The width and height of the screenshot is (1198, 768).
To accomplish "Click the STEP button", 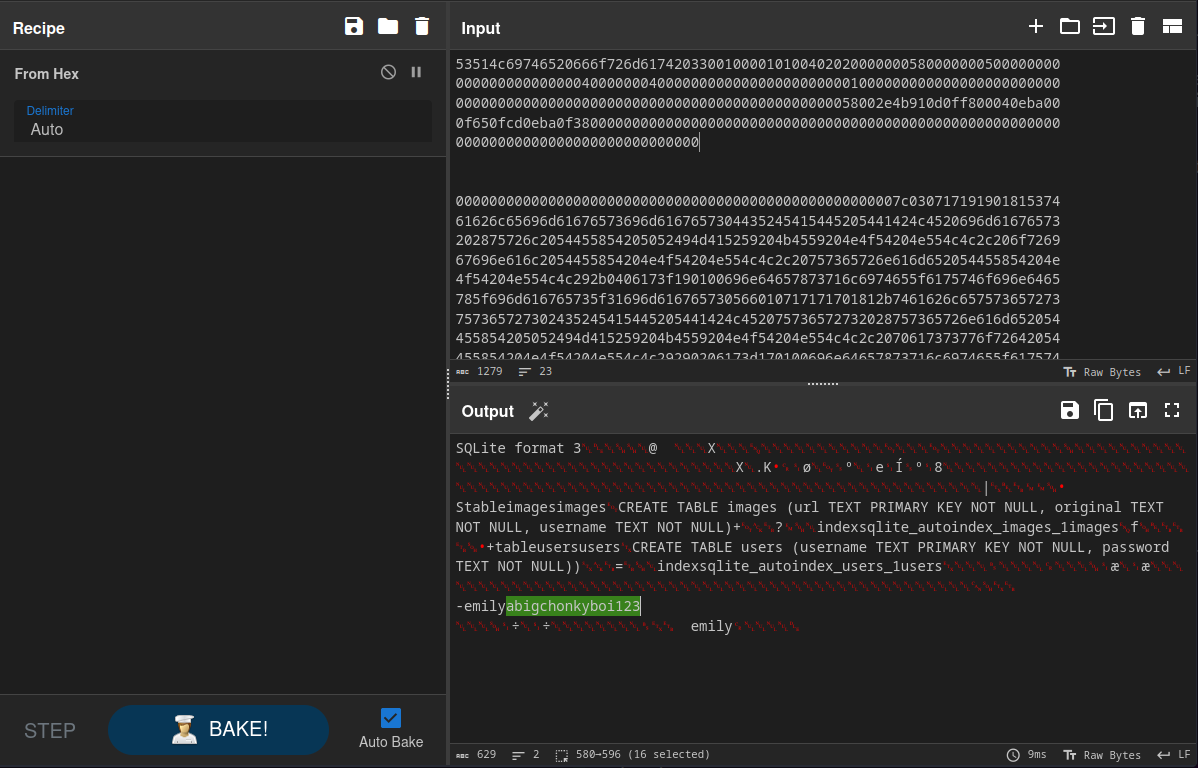I will pyautogui.click(x=50, y=731).
